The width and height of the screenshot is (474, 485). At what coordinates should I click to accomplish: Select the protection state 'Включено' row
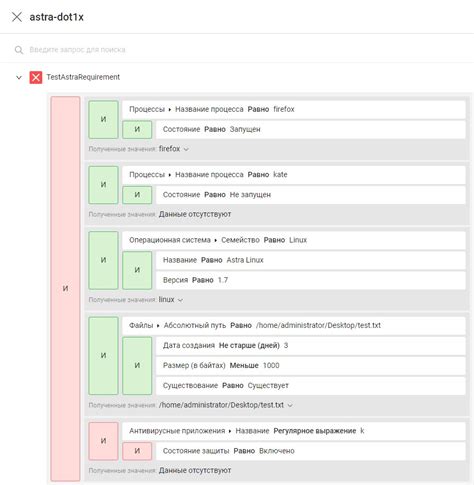[x=310, y=451]
